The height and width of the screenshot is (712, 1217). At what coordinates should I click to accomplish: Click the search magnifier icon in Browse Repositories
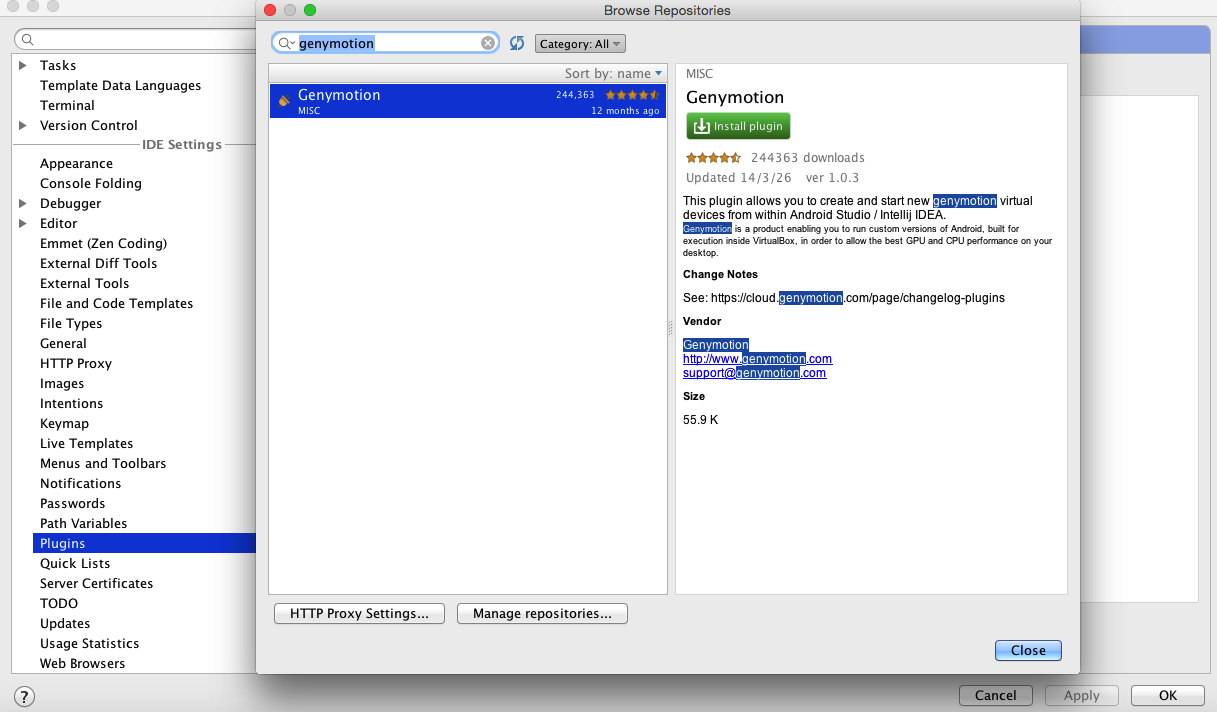coord(285,43)
